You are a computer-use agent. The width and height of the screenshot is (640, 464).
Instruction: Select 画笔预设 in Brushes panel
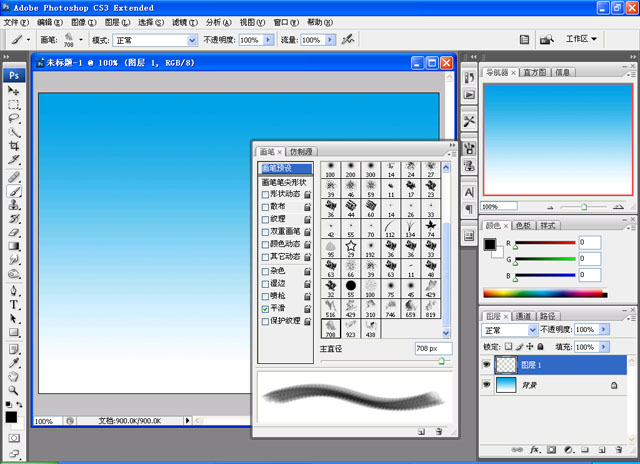[285, 168]
